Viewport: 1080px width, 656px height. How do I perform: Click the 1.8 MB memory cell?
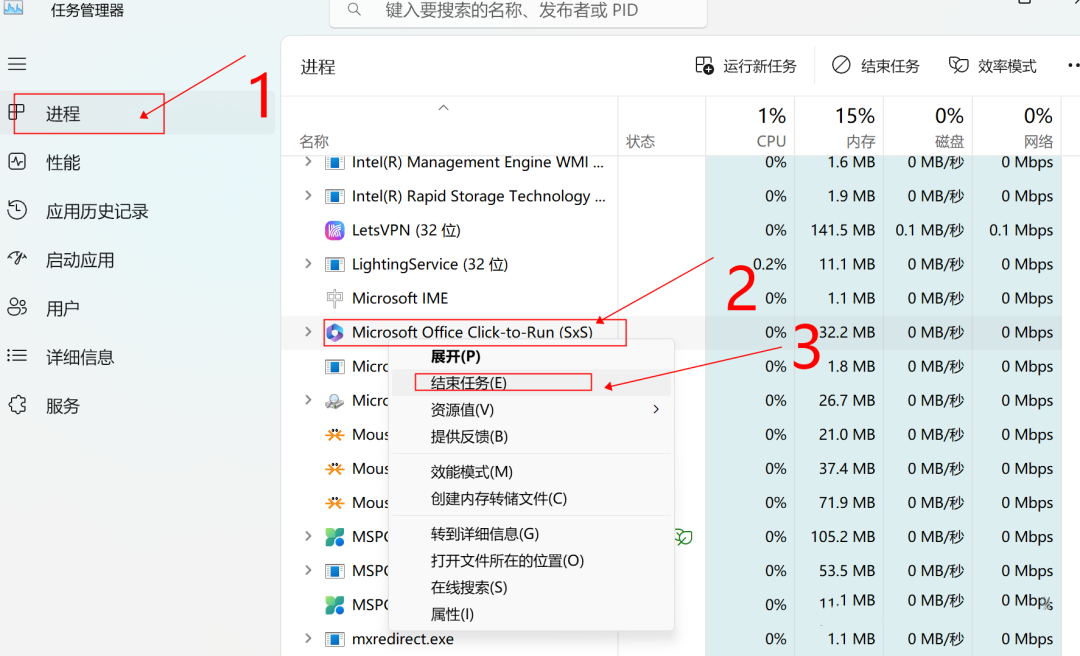tap(851, 367)
